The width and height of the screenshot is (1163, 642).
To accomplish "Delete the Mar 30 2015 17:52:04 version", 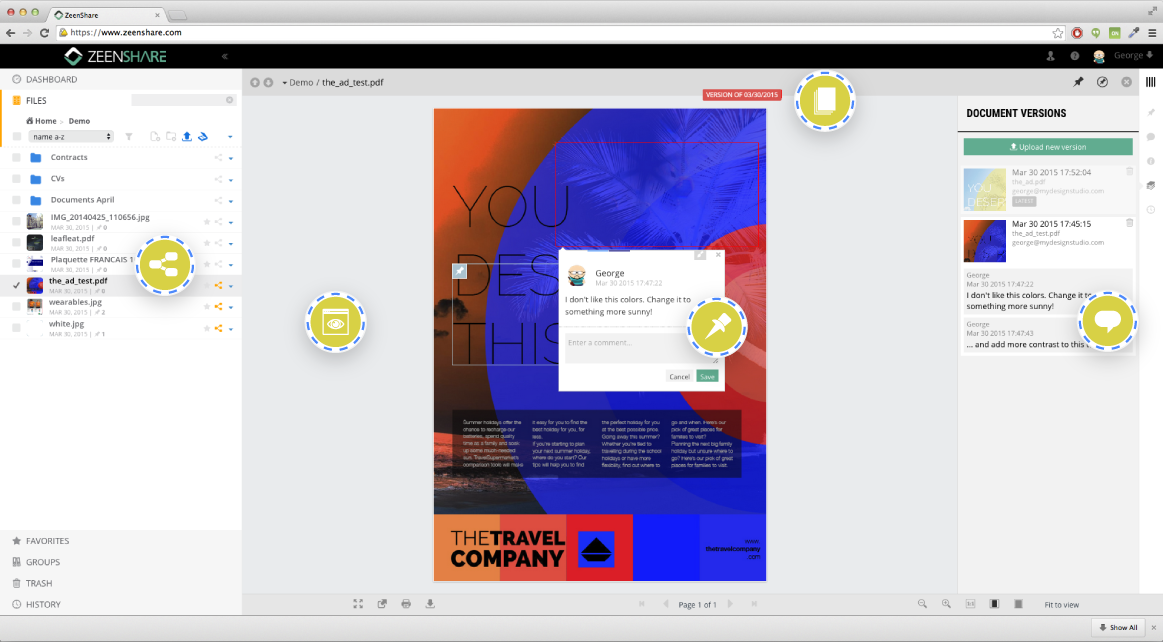I will 1130,172.
